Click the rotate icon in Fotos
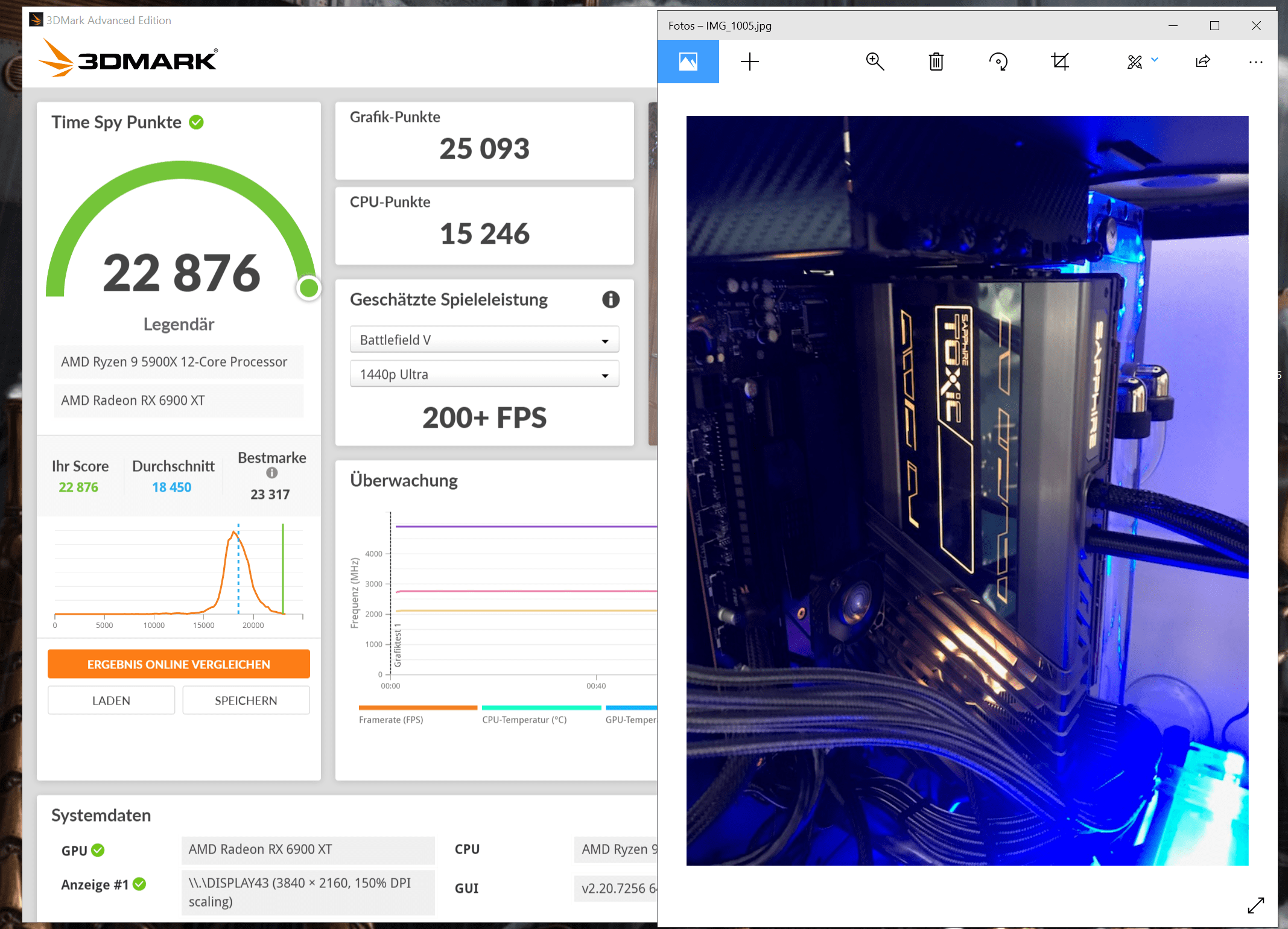 pyautogui.click(x=998, y=62)
